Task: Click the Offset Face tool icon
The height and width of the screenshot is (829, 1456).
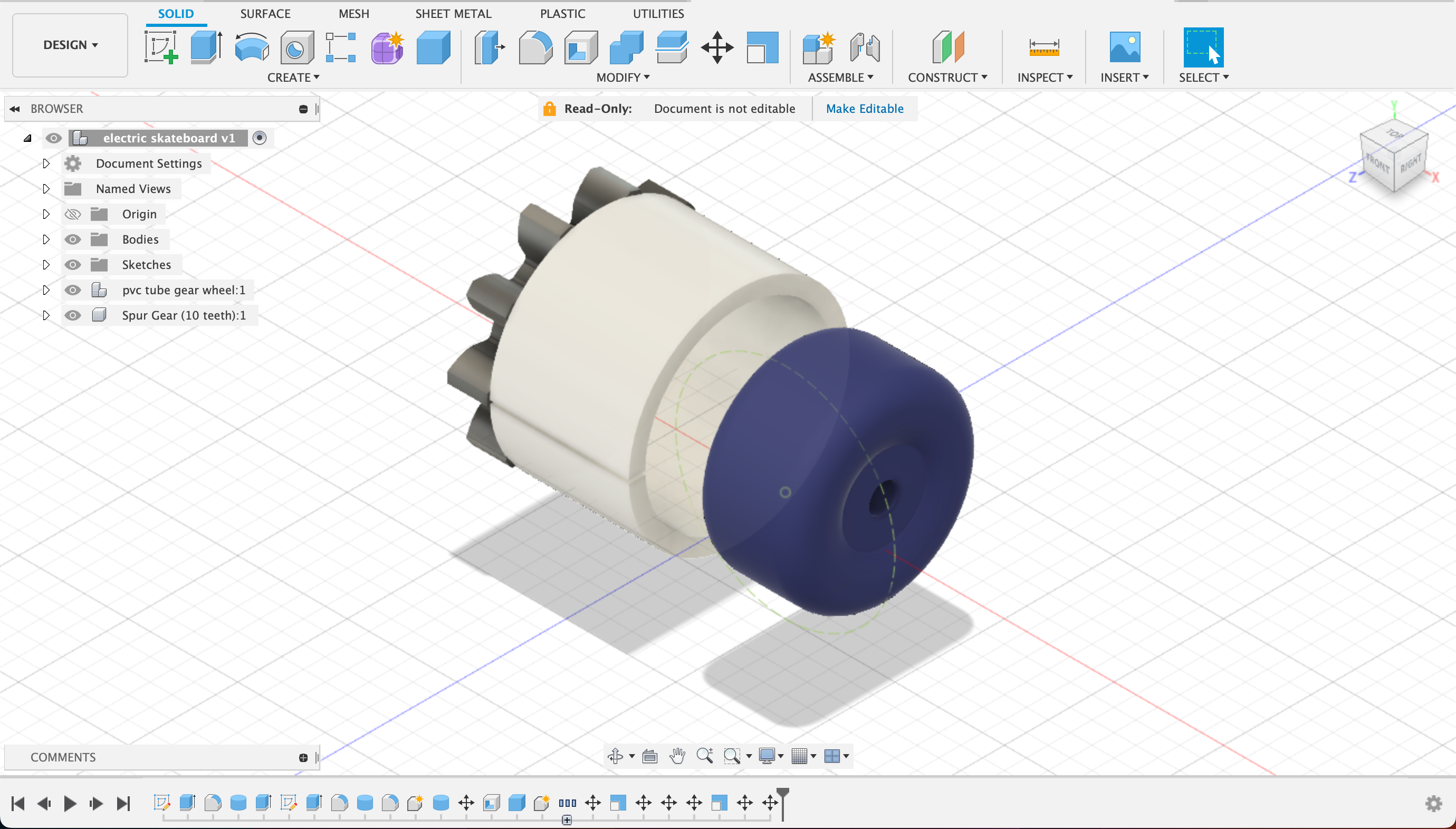Action: [672, 47]
